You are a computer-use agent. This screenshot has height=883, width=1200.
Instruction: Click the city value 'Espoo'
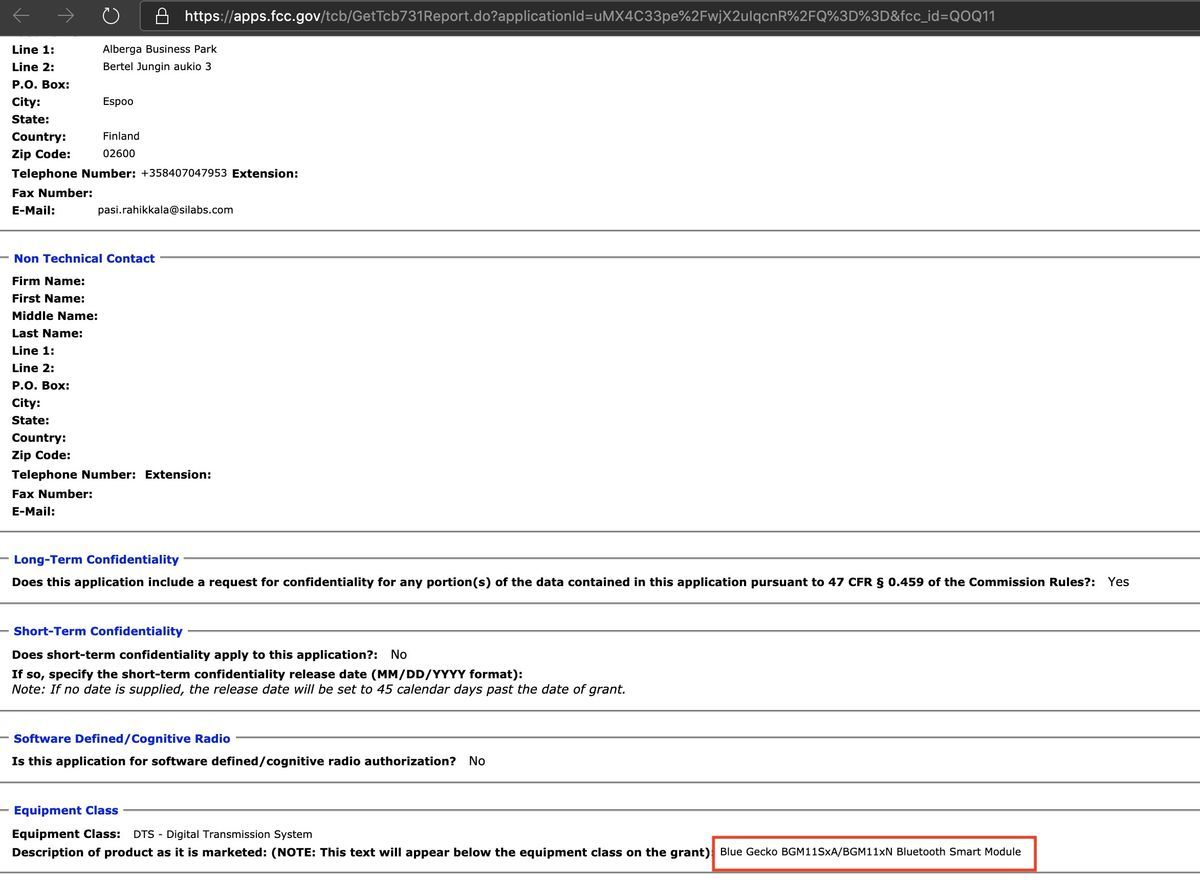tap(118, 102)
